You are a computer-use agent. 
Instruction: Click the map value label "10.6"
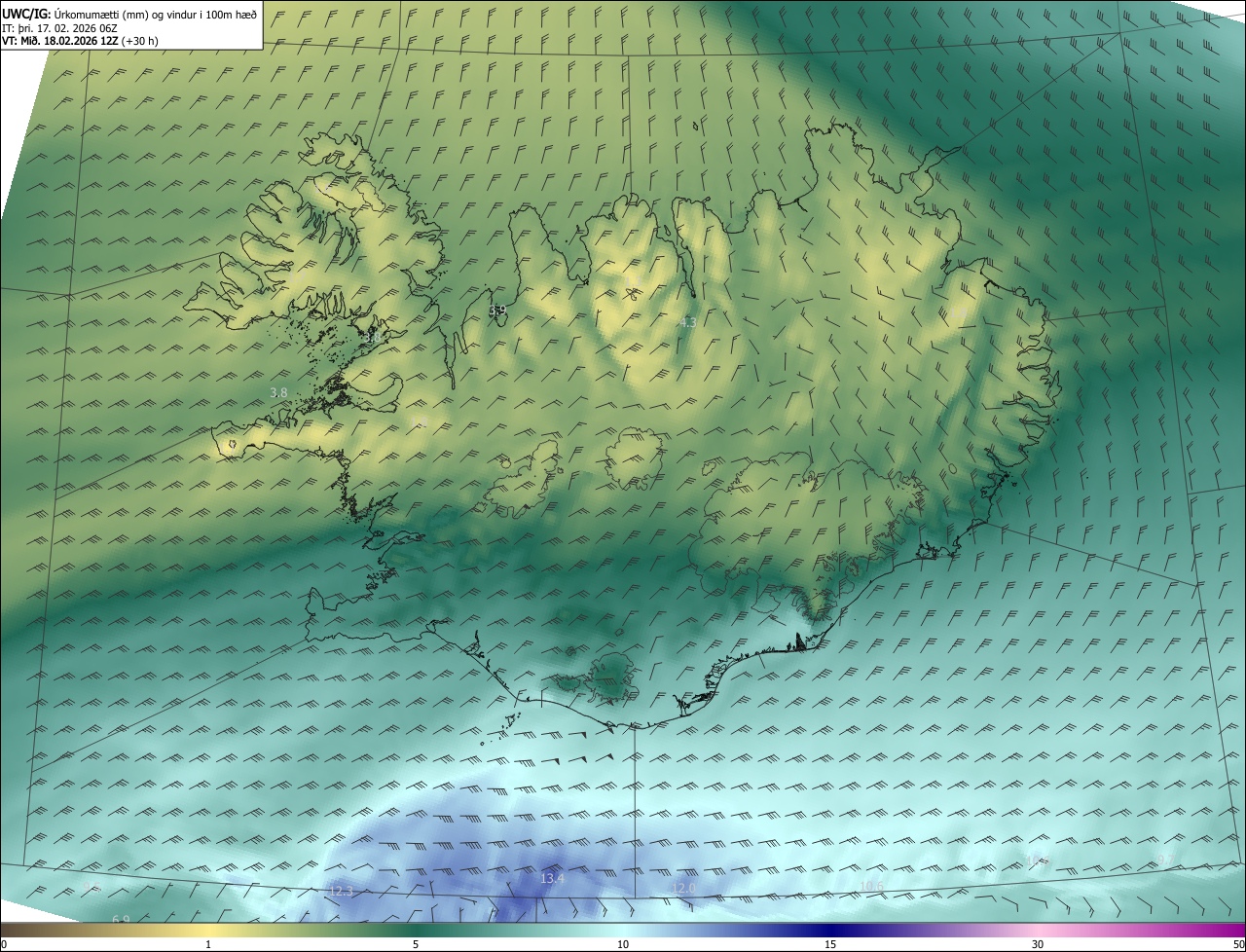click(x=872, y=886)
